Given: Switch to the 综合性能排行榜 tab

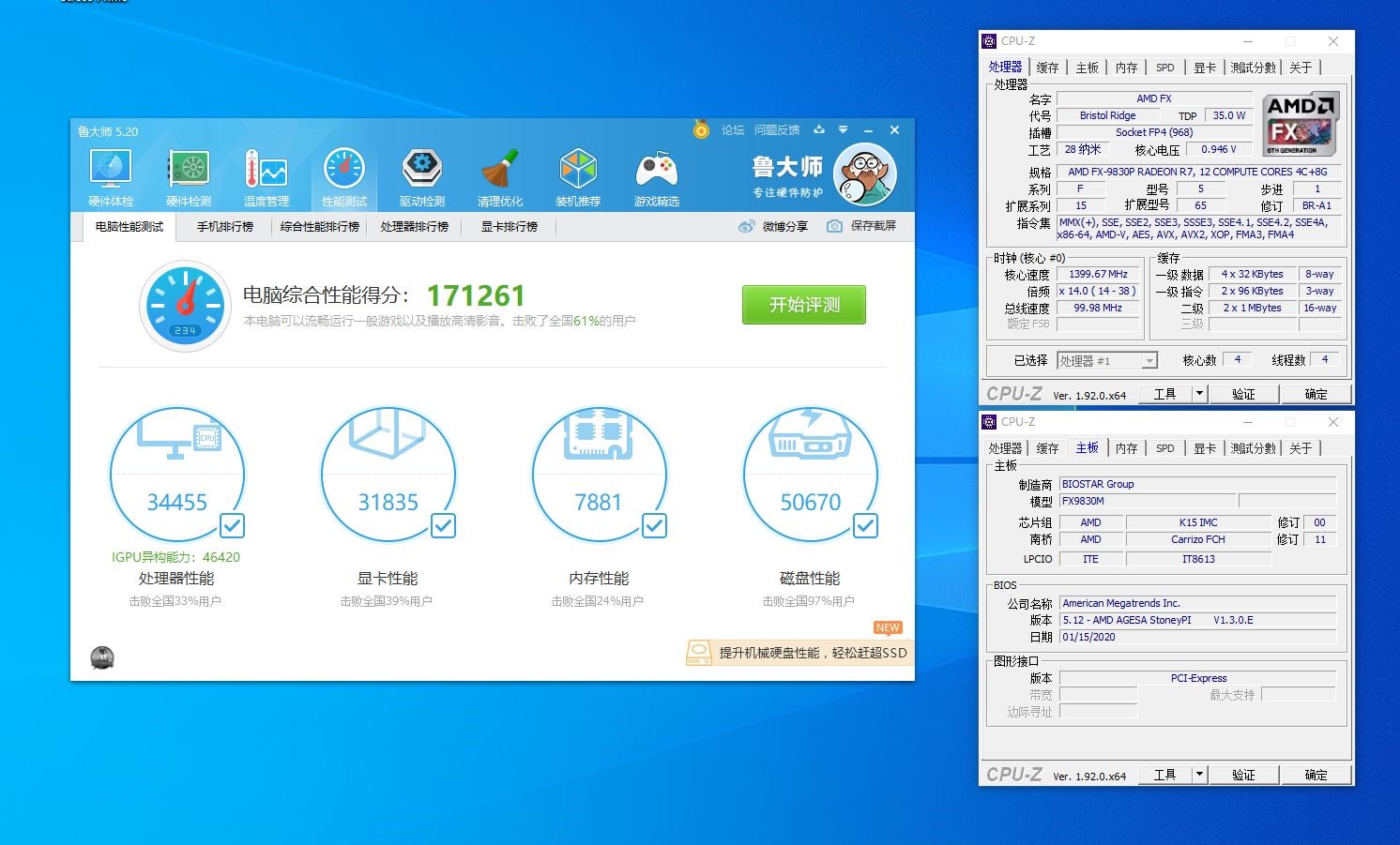Looking at the screenshot, I should (320, 227).
